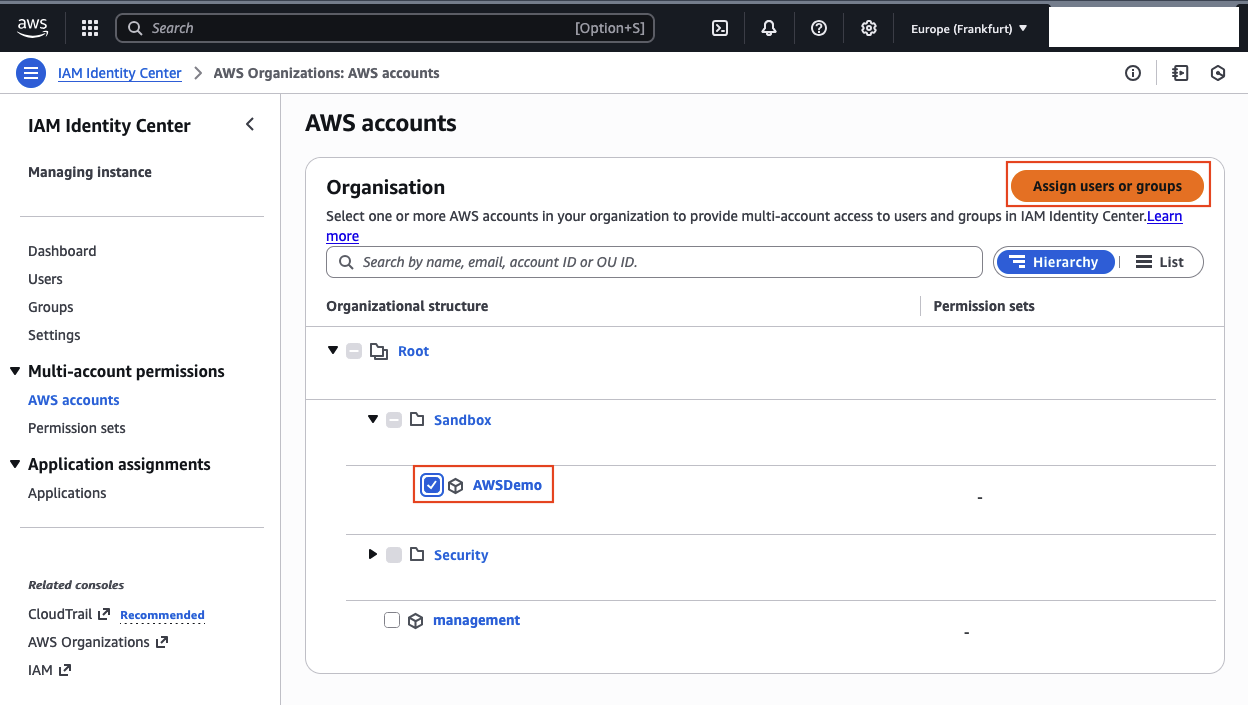This screenshot has height=705, width=1248.
Task: Open the Permission sets sidebar item
Action: [x=76, y=427]
